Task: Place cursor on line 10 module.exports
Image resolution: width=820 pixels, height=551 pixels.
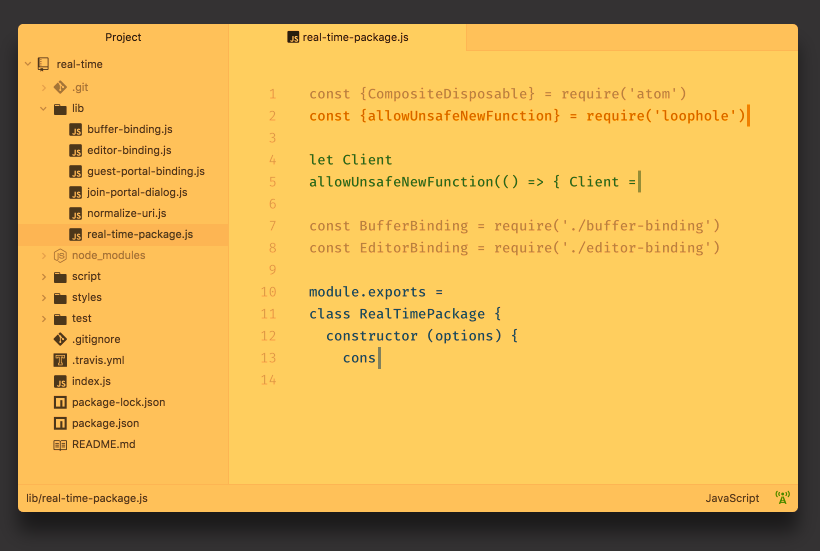Action: click(375, 292)
